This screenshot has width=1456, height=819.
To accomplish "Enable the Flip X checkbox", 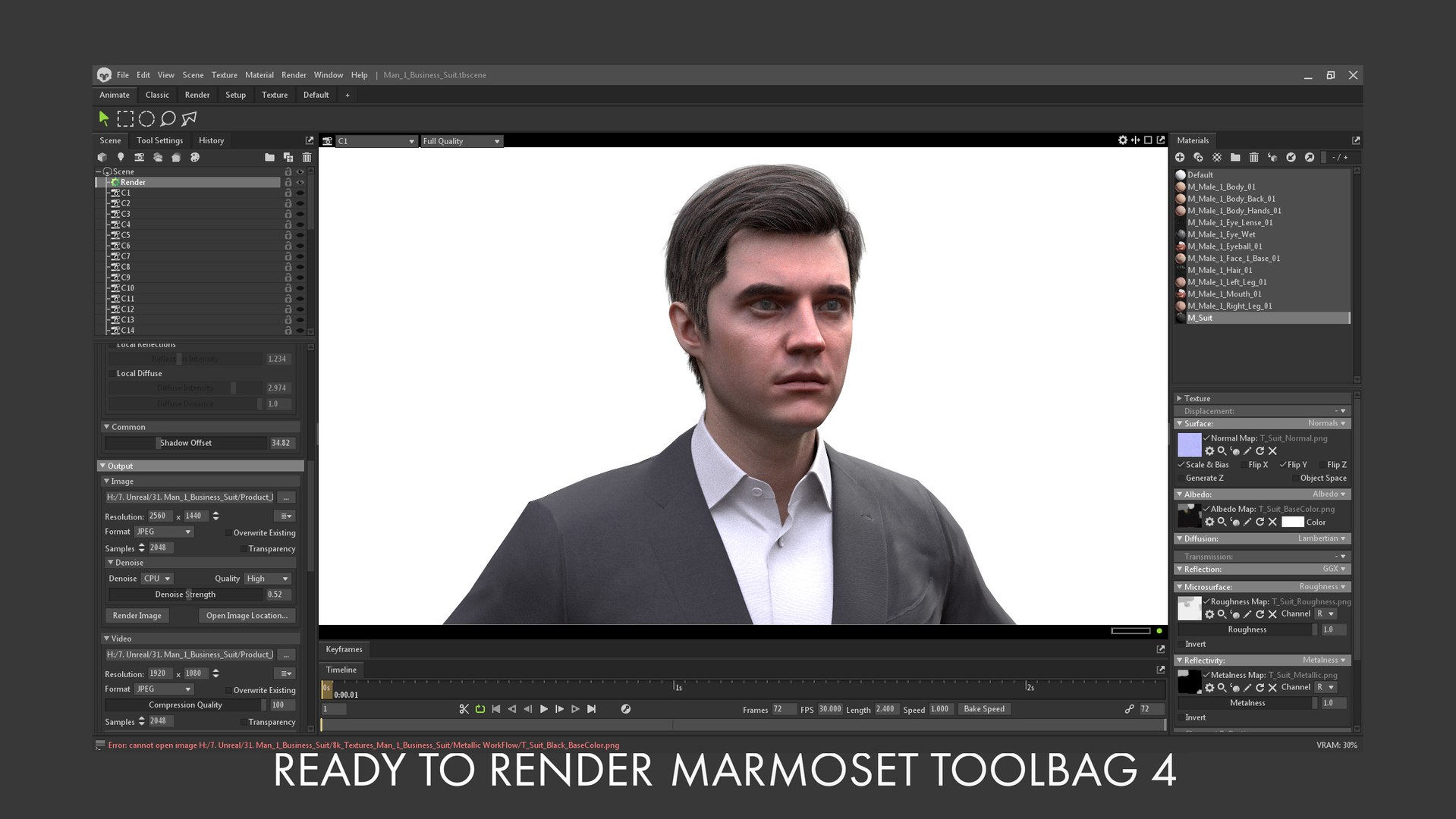I will pos(1244,465).
